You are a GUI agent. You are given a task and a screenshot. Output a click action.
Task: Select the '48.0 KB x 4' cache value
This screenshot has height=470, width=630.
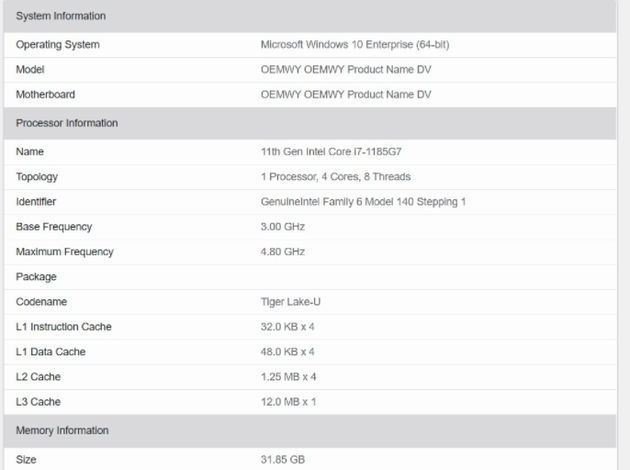coord(287,351)
